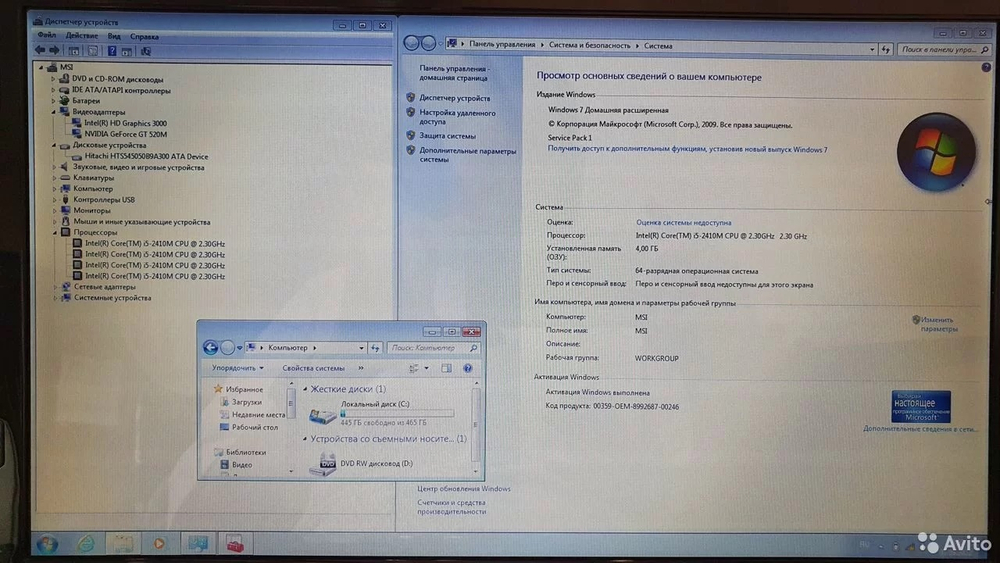Open Настройка удаленного доступа link
This screenshot has height=563, width=1000.
[457, 117]
